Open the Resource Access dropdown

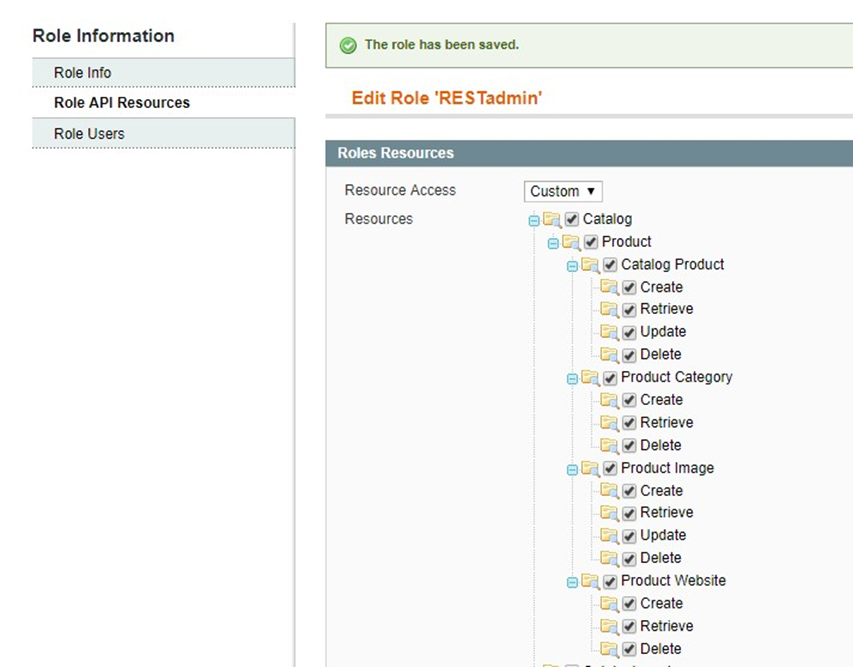[563, 191]
